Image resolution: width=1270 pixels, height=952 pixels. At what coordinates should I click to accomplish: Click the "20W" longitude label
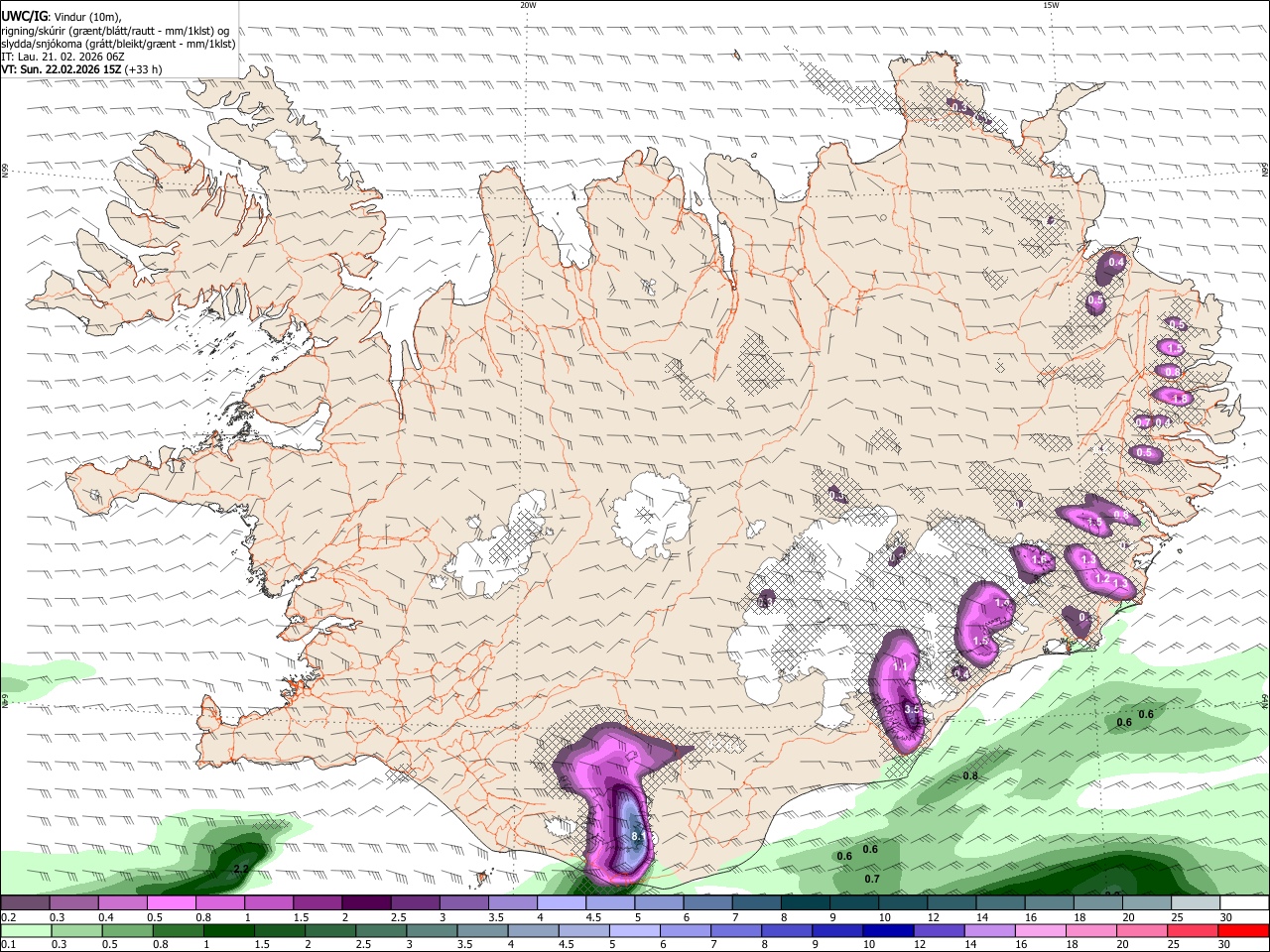coord(528,5)
